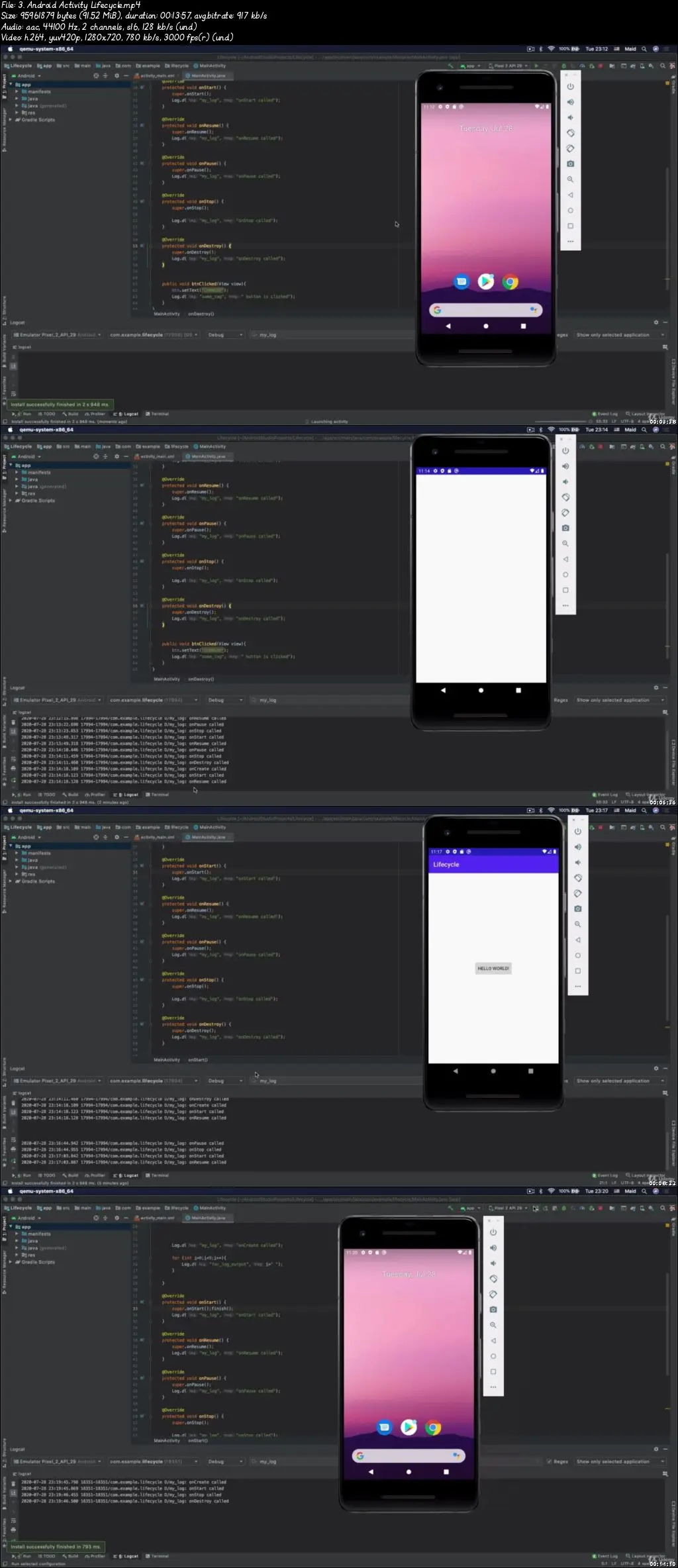Click 1: Project side tab in 23:12 frame
The image size is (678, 1568).
(4, 87)
